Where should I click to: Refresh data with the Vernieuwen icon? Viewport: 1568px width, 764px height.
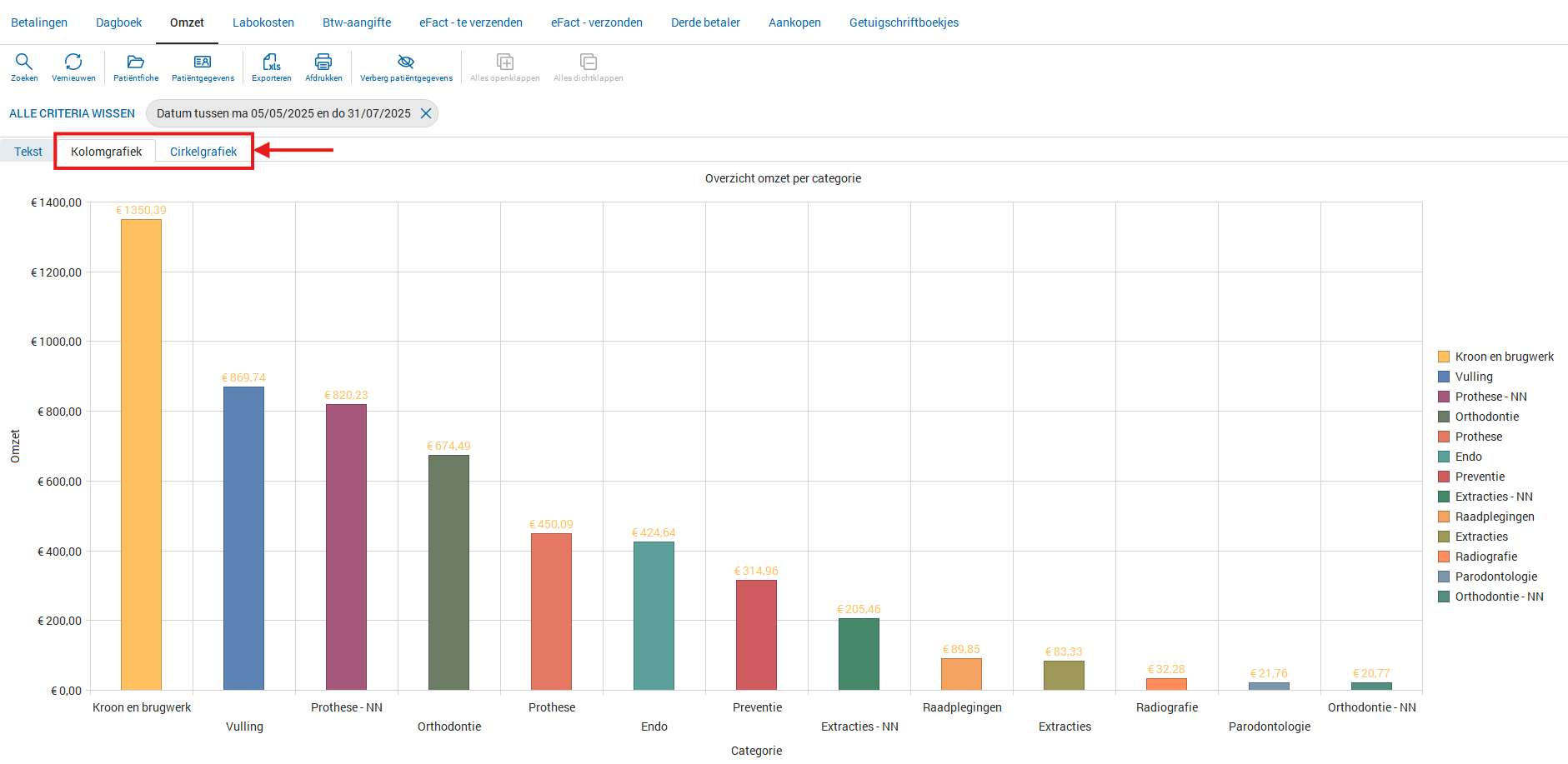[x=73, y=62]
